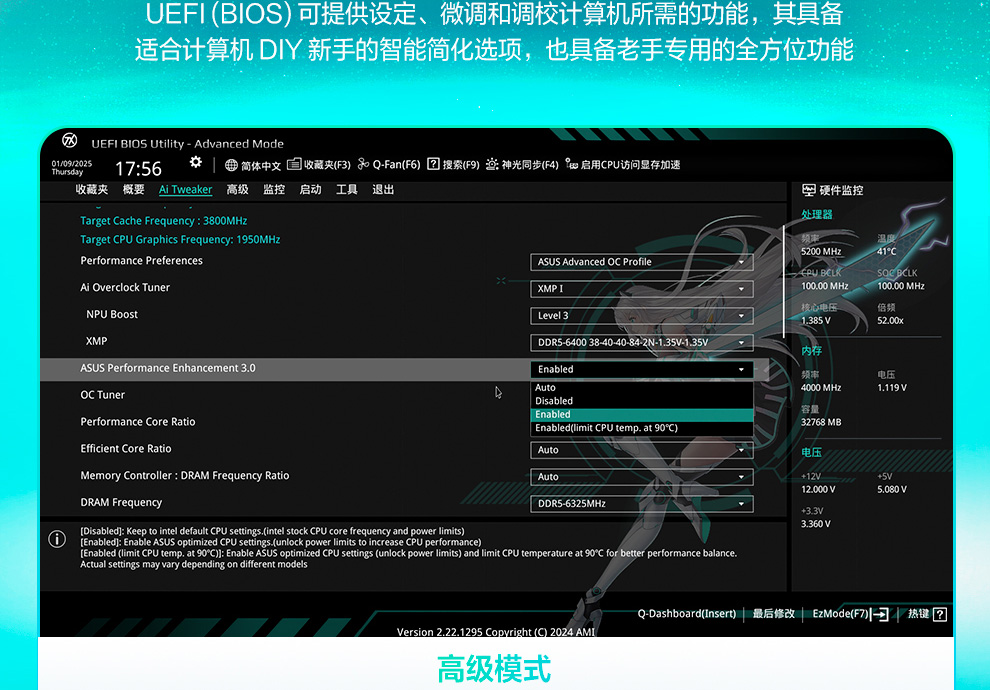This screenshot has width=990, height=690.
Task: Open Ai Overclock Tuner dropdown set to XMP I
Action: [x=641, y=288]
